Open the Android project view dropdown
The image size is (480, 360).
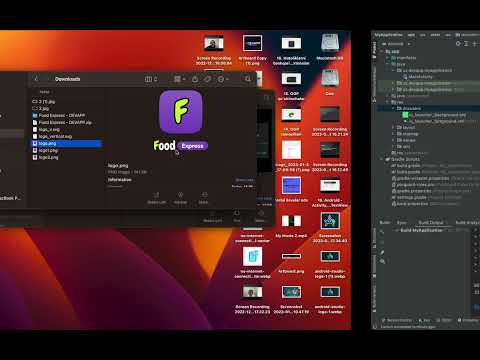coord(396,44)
